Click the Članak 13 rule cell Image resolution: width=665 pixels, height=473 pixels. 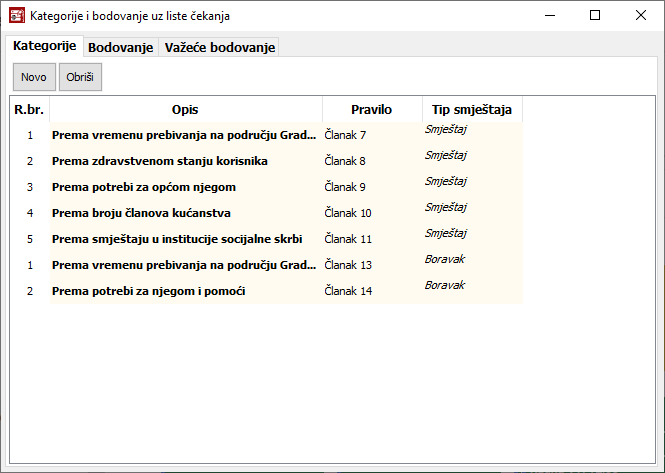348,265
